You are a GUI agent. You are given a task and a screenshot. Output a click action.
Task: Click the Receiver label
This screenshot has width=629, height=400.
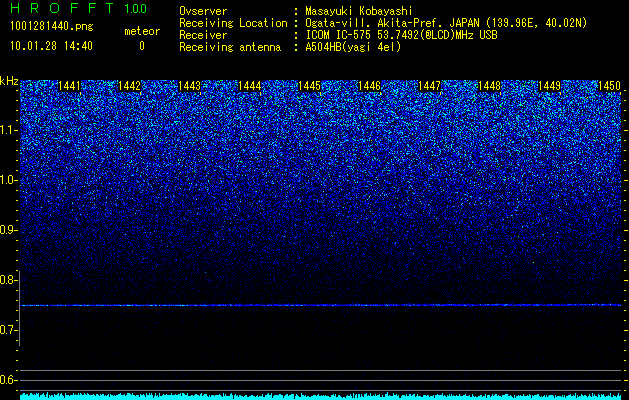pos(203,35)
